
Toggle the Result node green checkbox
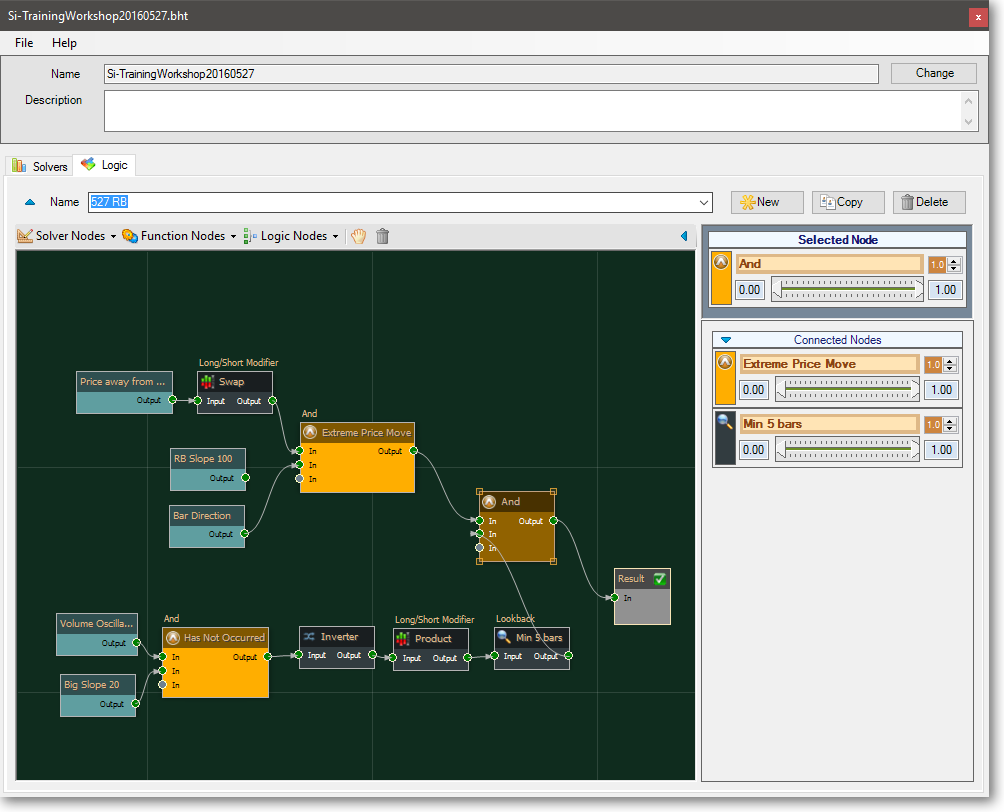pyautogui.click(x=659, y=579)
